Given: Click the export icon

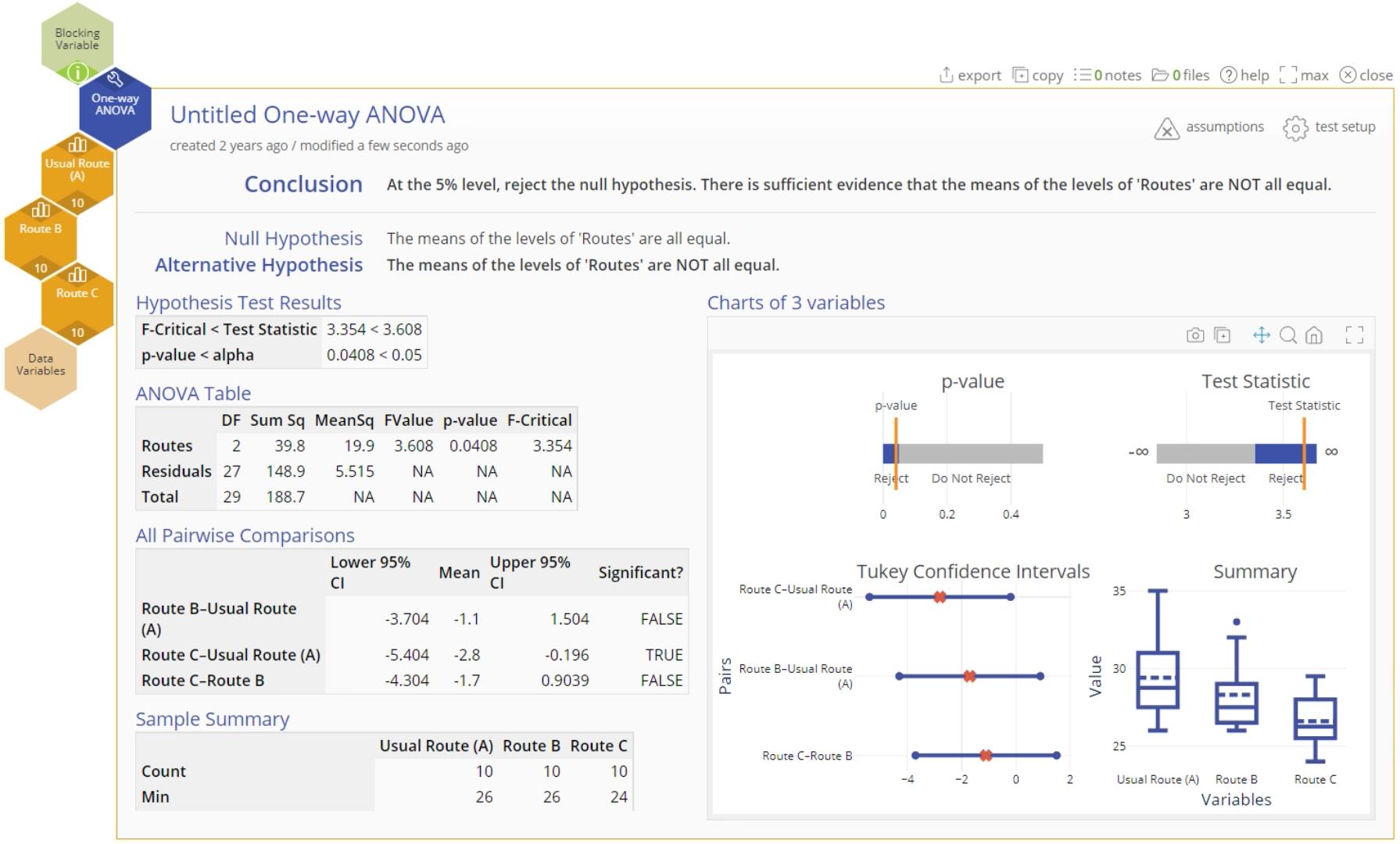Looking at the screenshot, I should 946,75.
